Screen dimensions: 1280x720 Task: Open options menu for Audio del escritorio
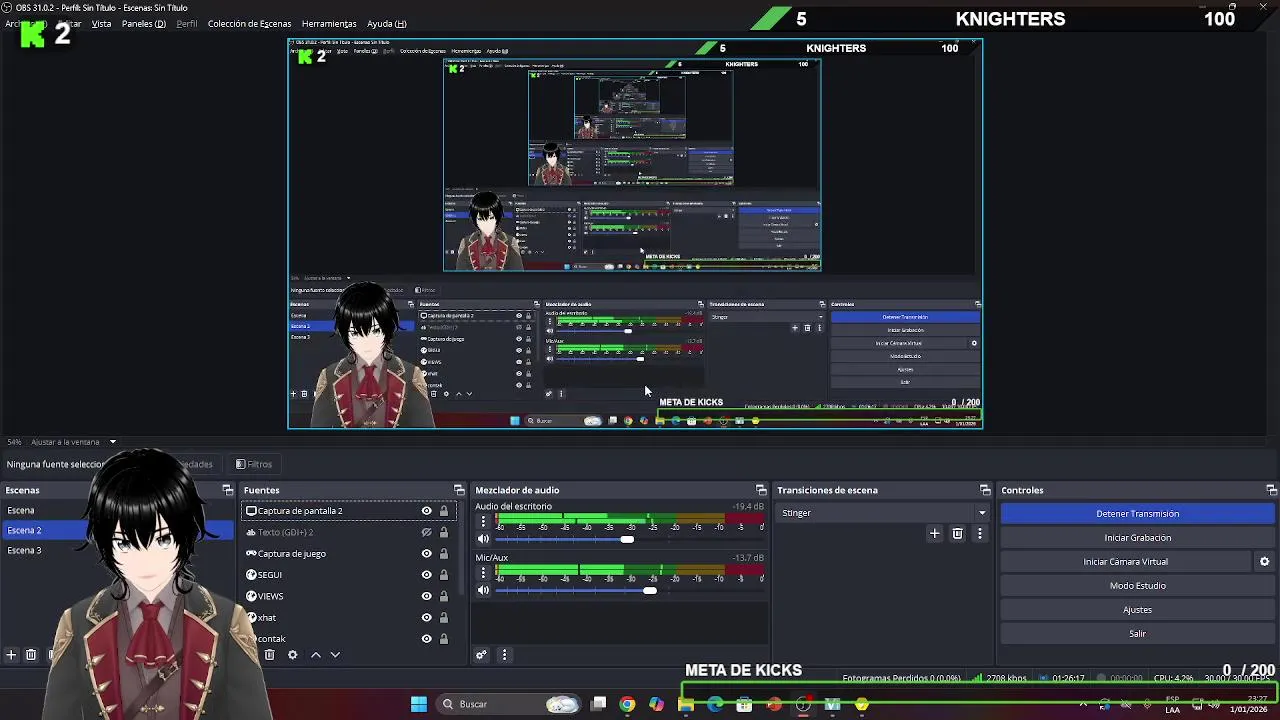(x=483, y=522)
